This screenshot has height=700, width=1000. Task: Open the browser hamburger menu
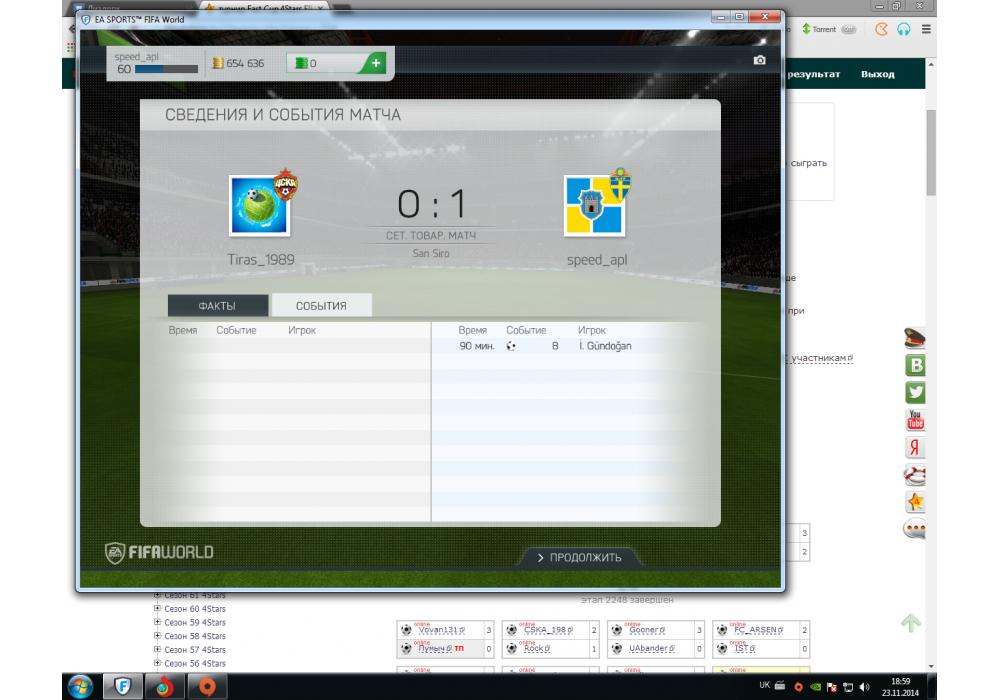[x=926, y=29]
